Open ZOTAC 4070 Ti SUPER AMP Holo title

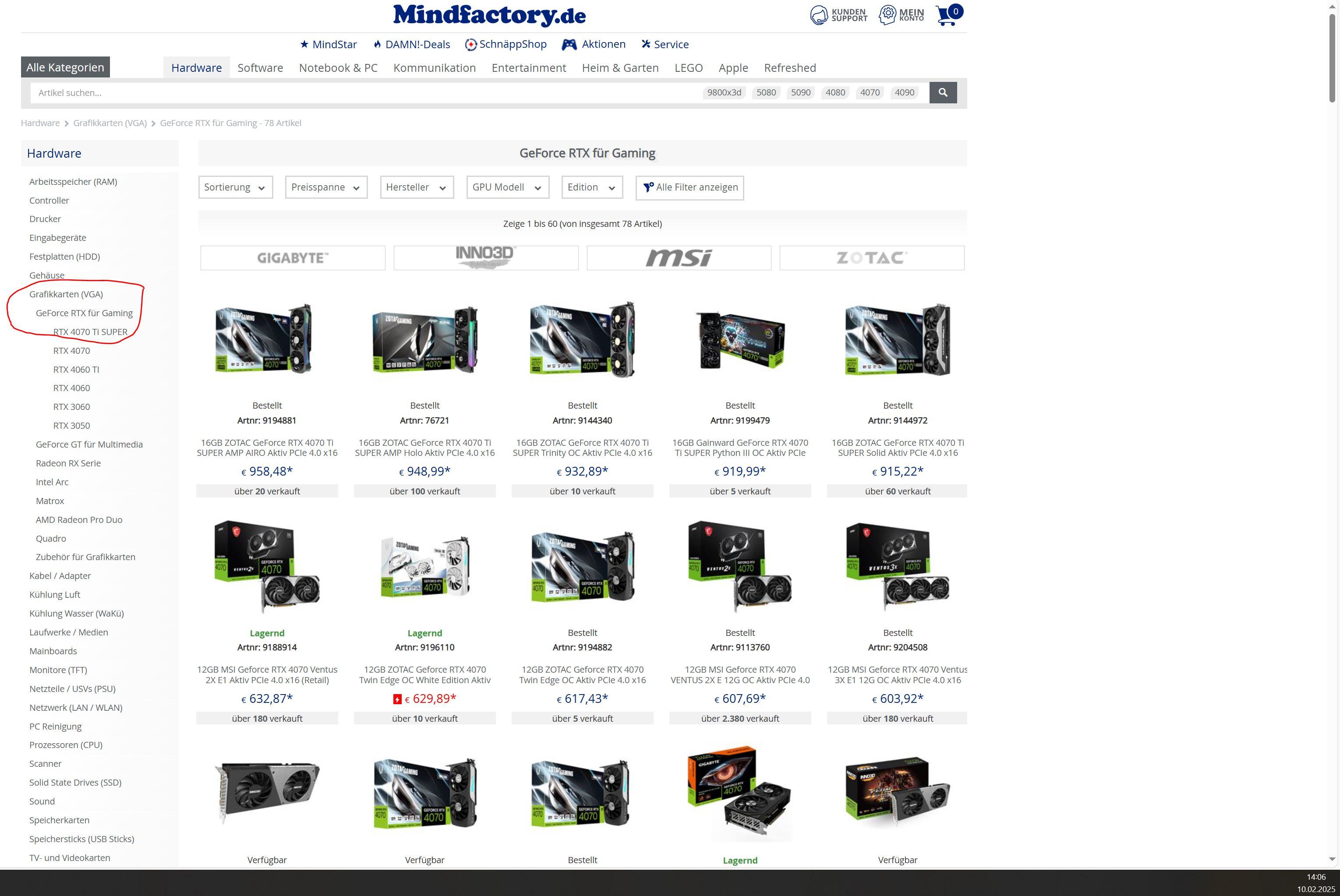point(424,448)
